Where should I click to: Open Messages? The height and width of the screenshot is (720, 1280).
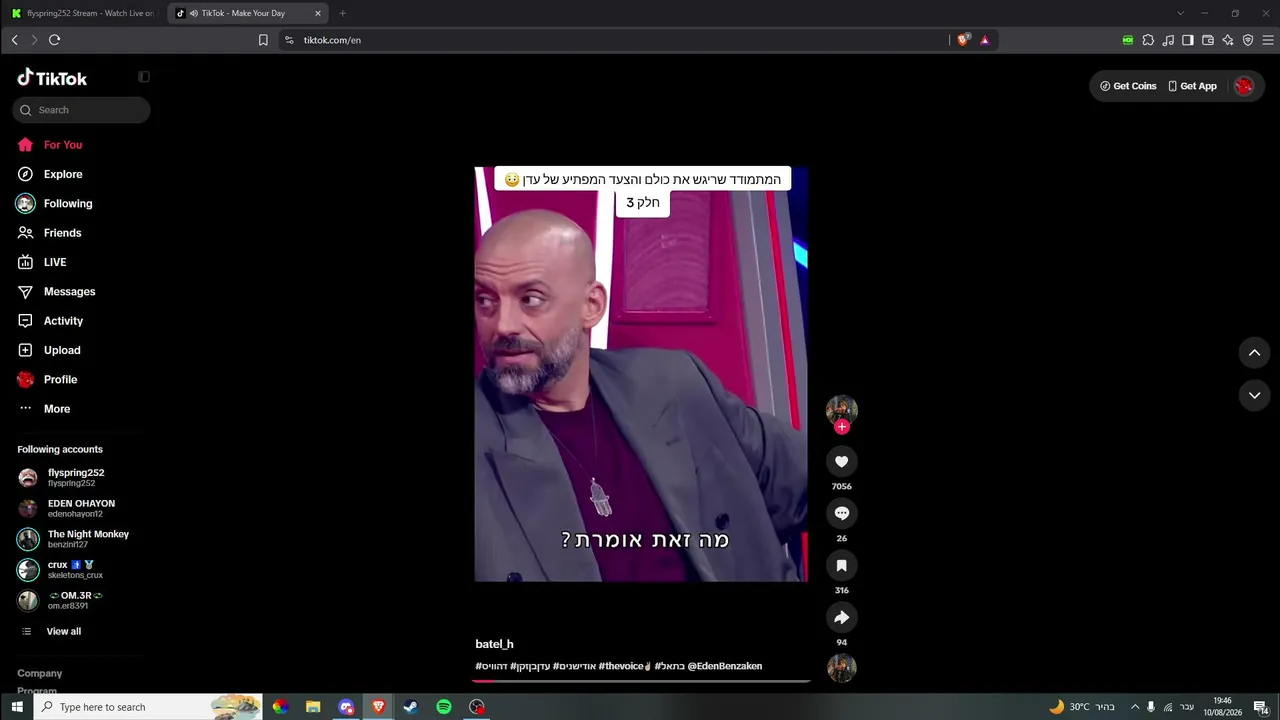[x=69, y=292]
